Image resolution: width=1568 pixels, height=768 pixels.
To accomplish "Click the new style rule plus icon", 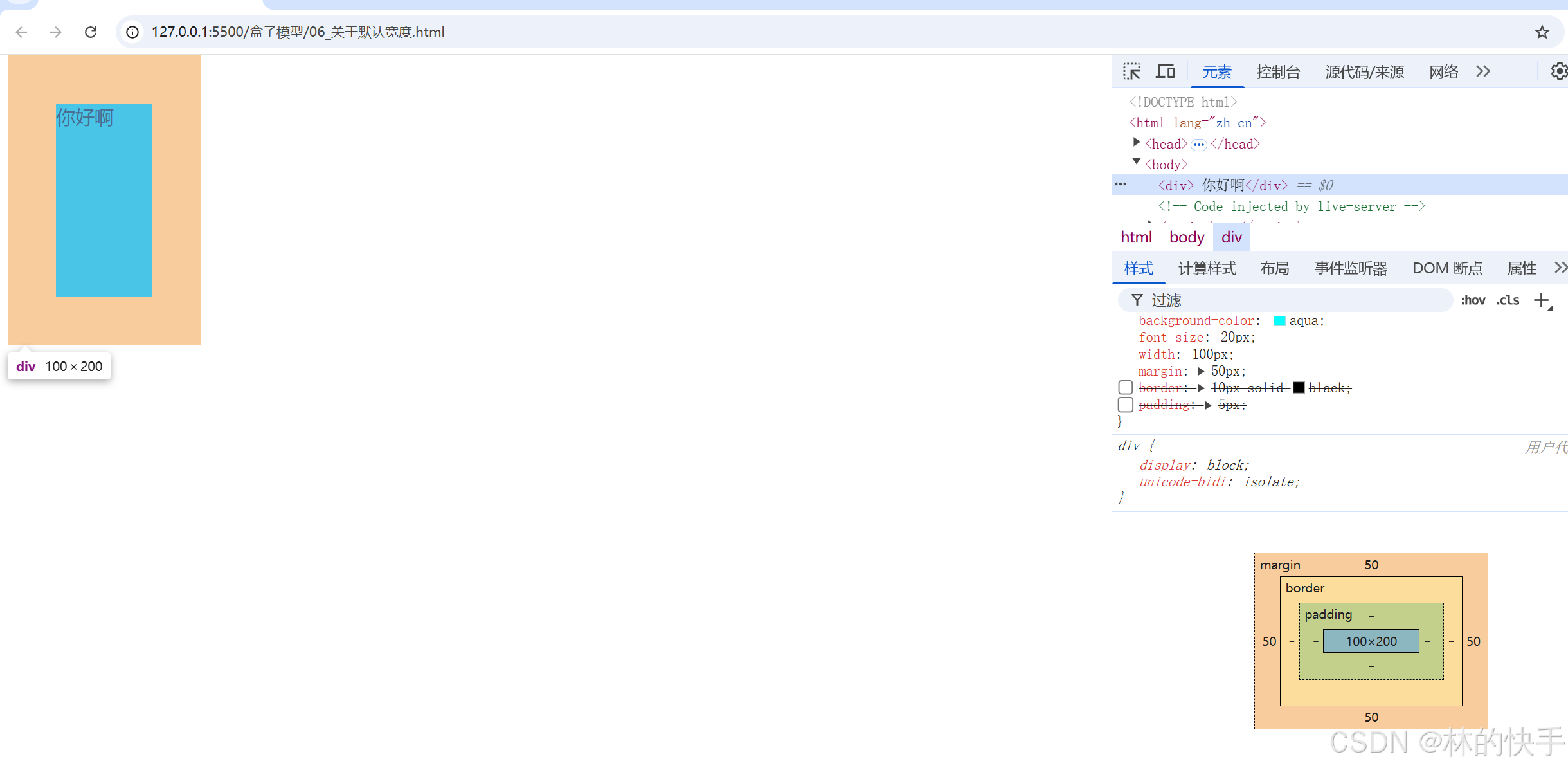I will pyautogui.click(x=1542, y=300).
